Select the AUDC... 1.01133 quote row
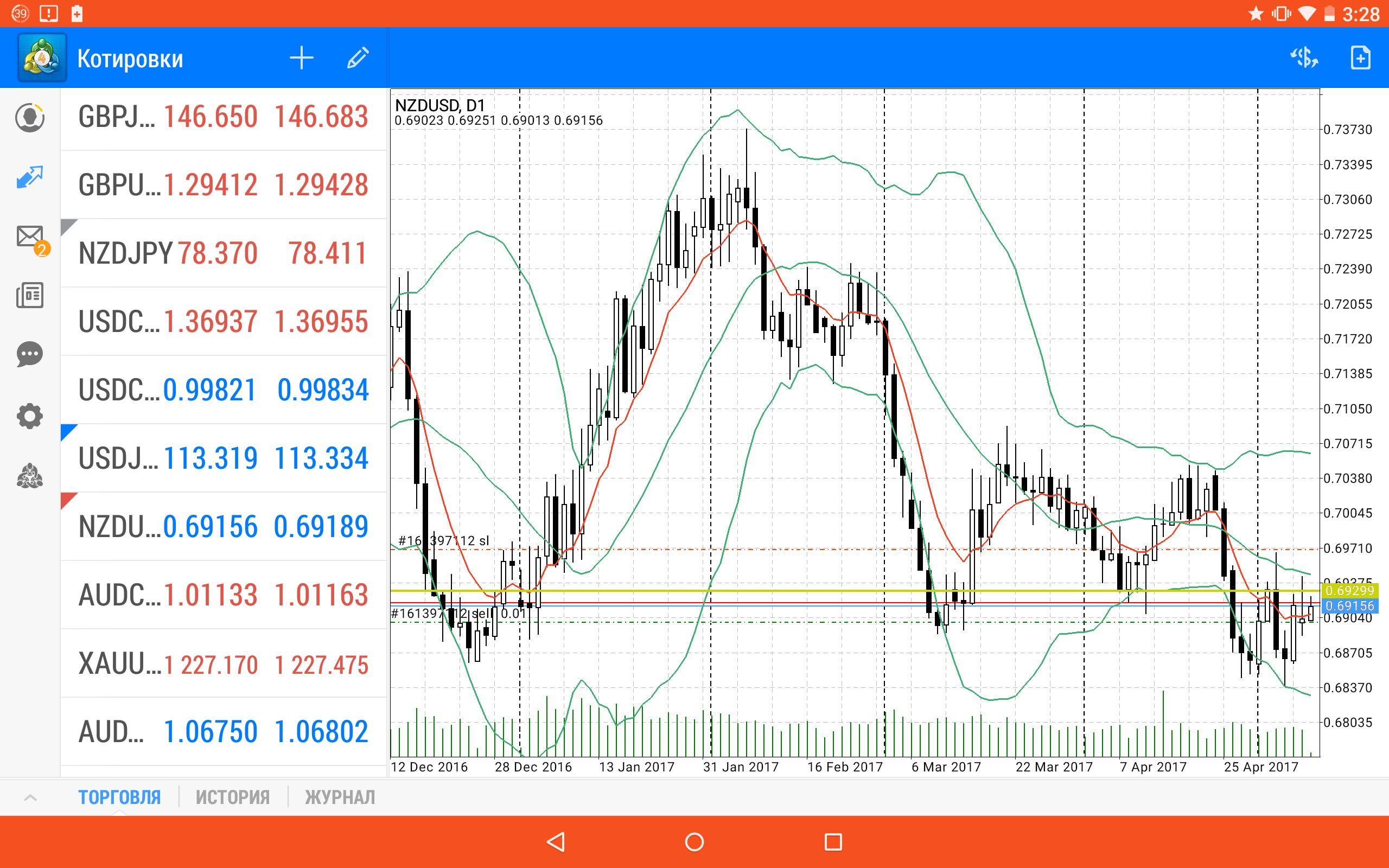The height and width of the screenshot is (868, 1389). coord(224,595)
